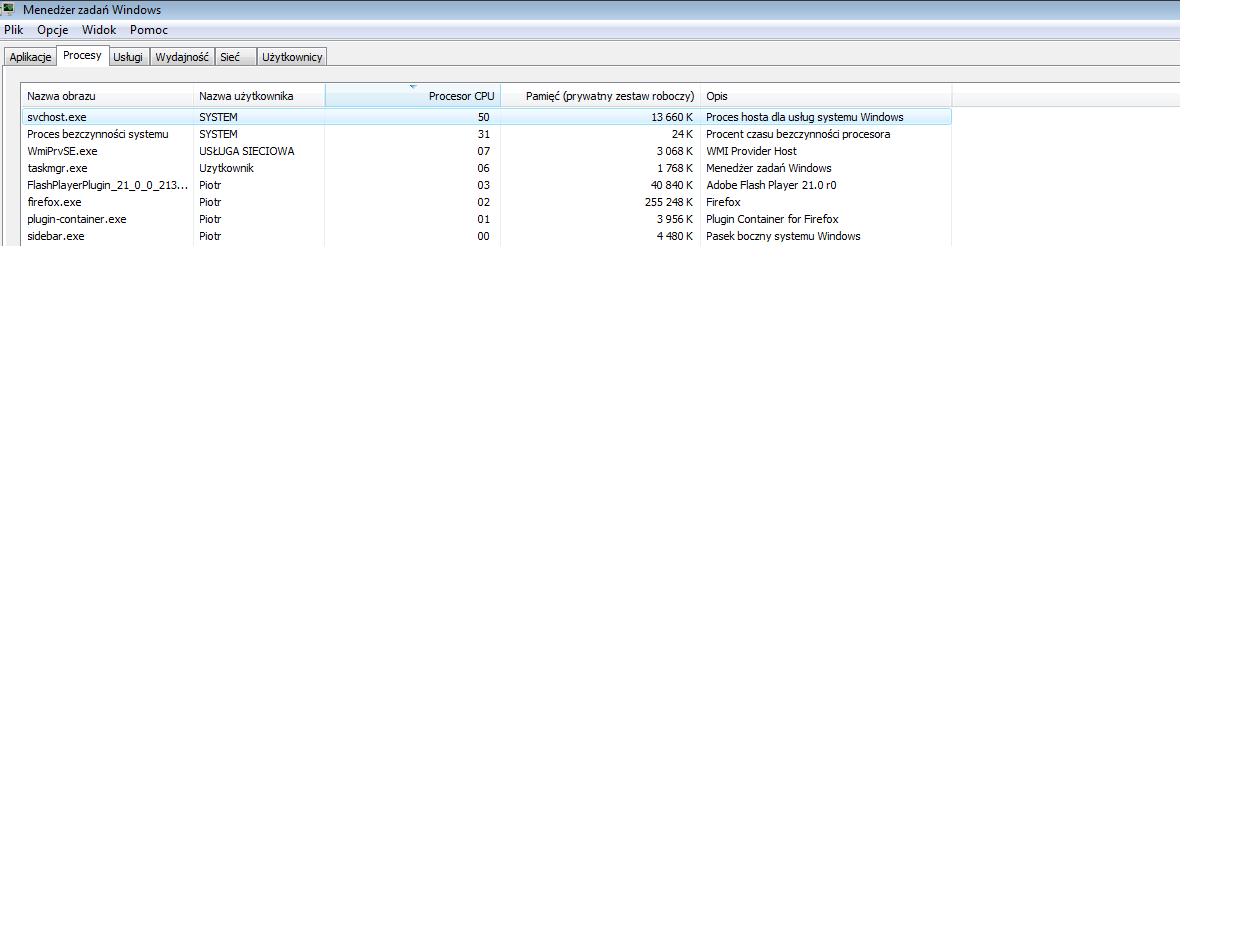The width and height of the screenshot is (1257, 935).
Task: Sort by Pamięć (prywatny zestaw roboczy) header
Action: pyautogui.click(x=600, y=96)
